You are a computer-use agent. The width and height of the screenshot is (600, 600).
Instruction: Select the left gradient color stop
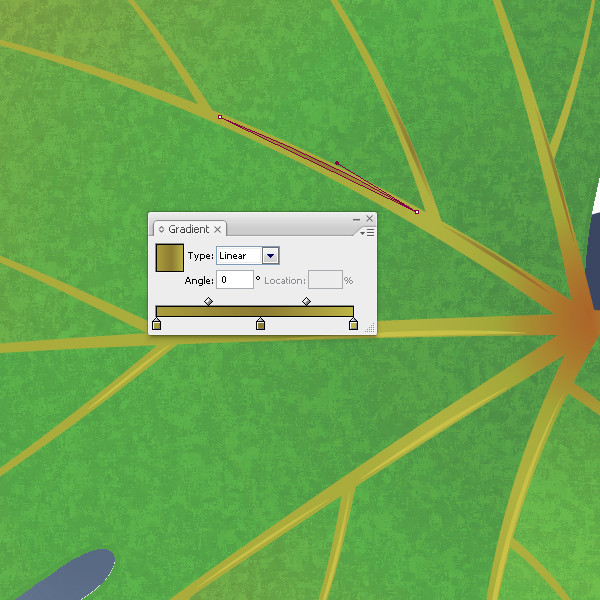pos(157,324)
